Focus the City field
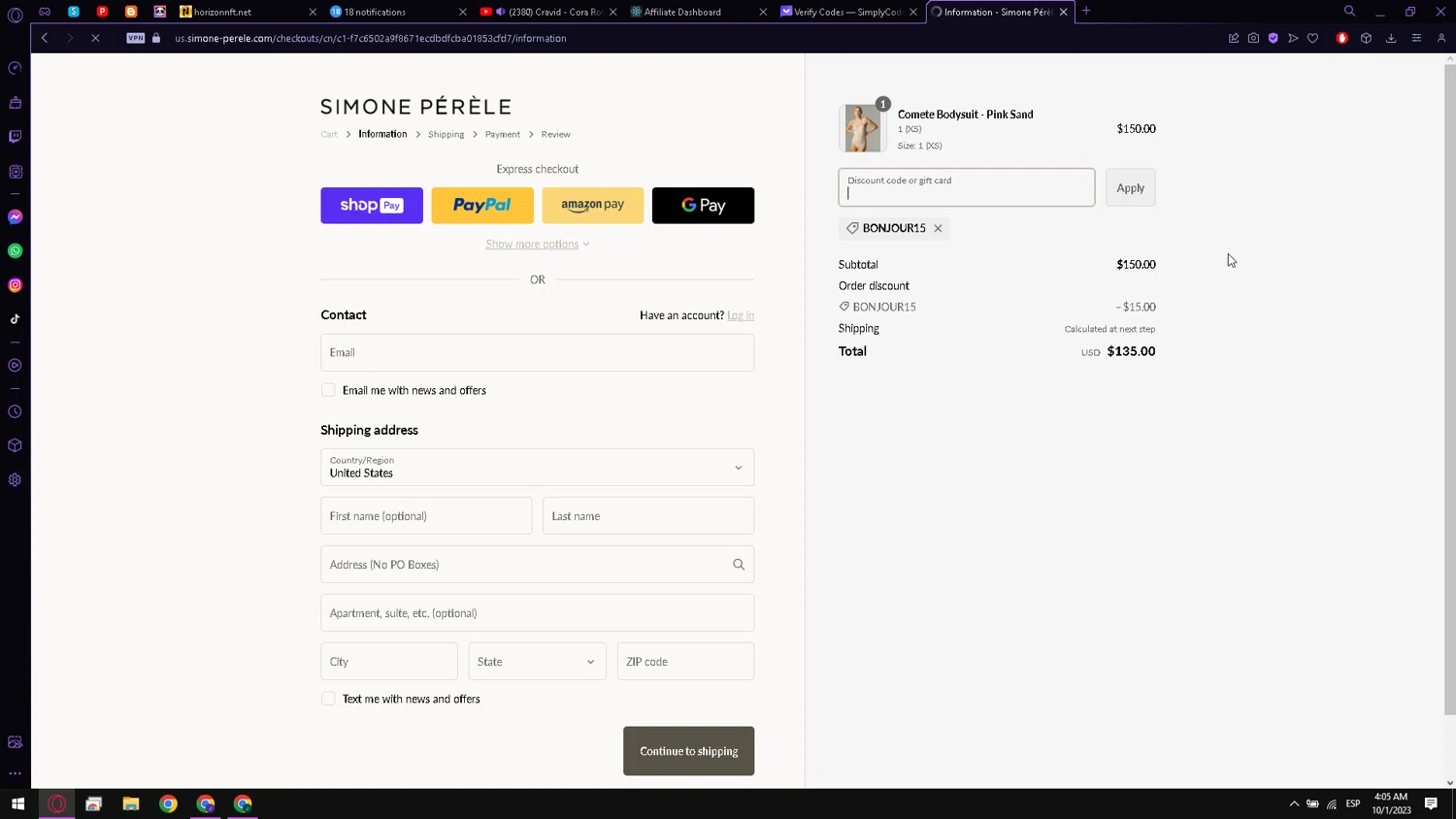The width and height of the screenshot is (1456, 819). coord(389,662)
